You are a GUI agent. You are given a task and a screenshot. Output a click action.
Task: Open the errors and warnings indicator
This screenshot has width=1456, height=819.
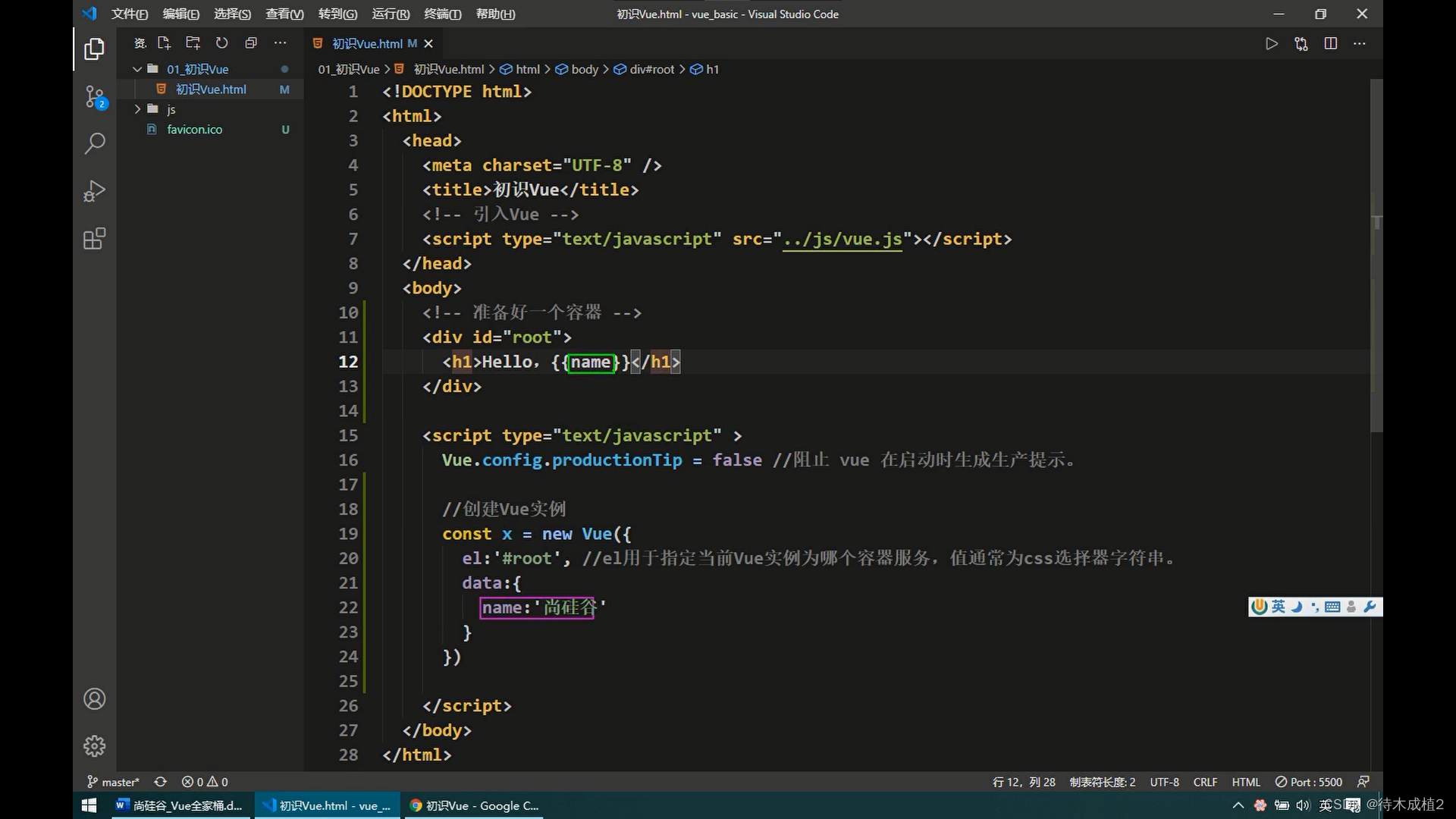(205, 782)
